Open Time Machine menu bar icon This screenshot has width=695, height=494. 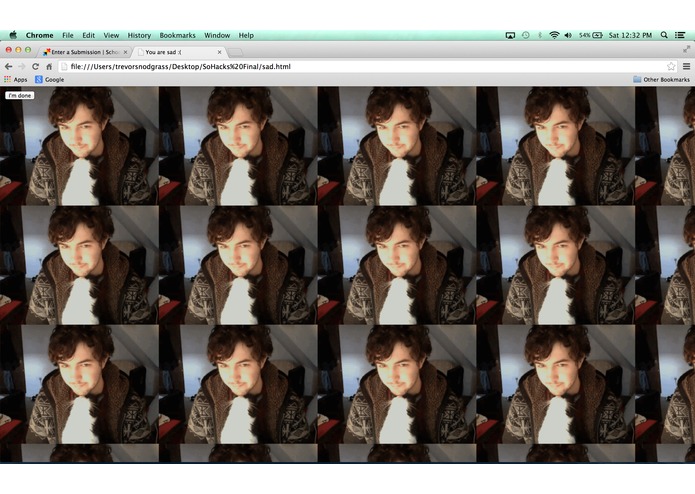[x=526, y=35]
